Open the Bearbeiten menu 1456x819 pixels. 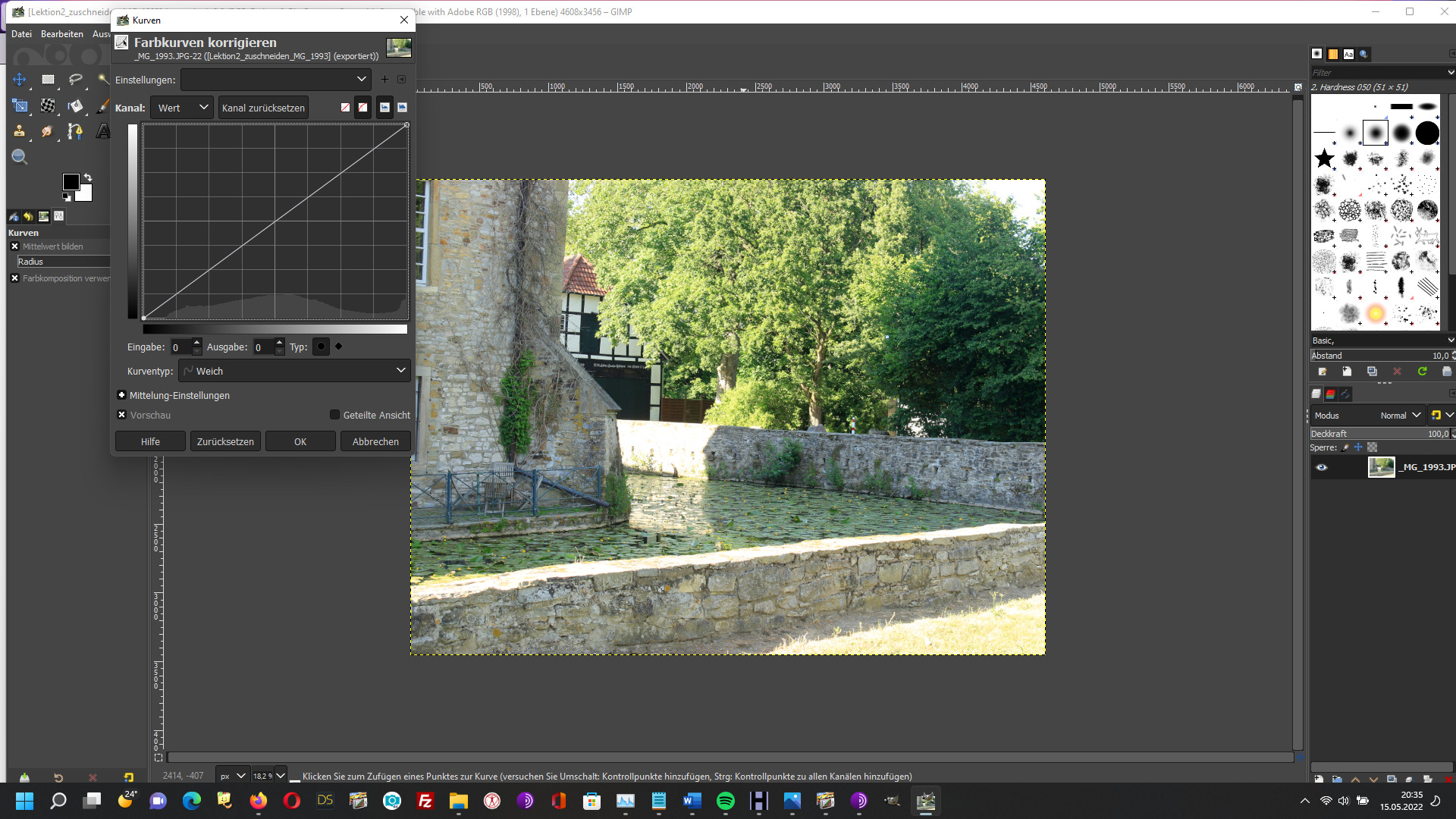tap(61, 34)
